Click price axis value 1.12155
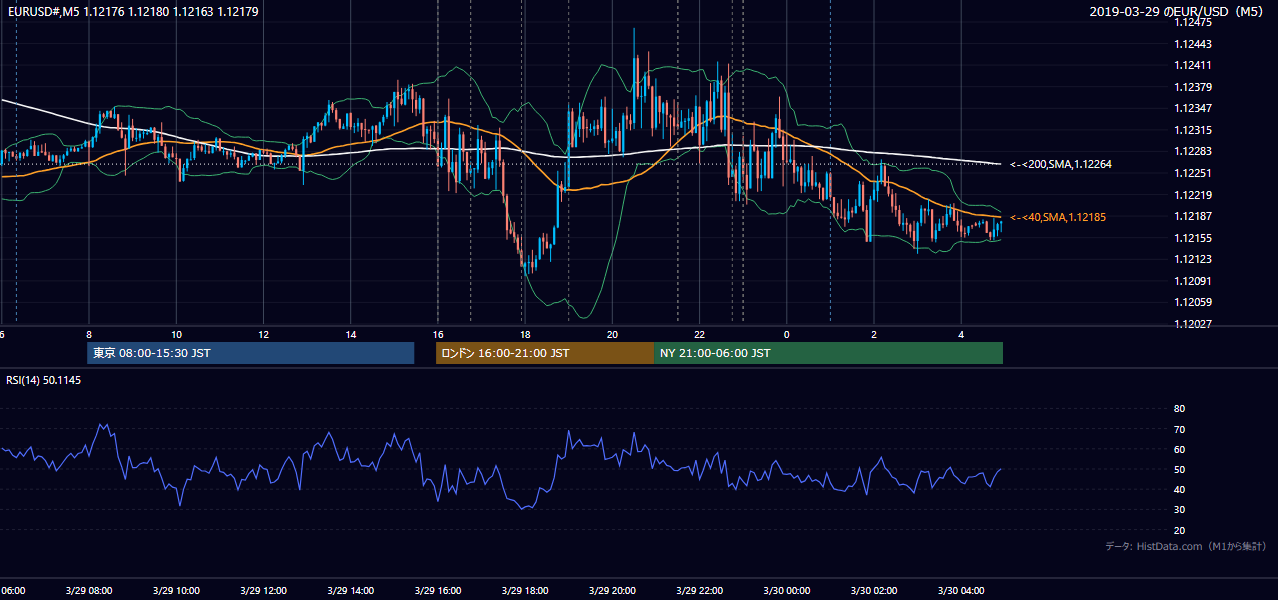The image size is (1278, 600). pos(1194,238)
